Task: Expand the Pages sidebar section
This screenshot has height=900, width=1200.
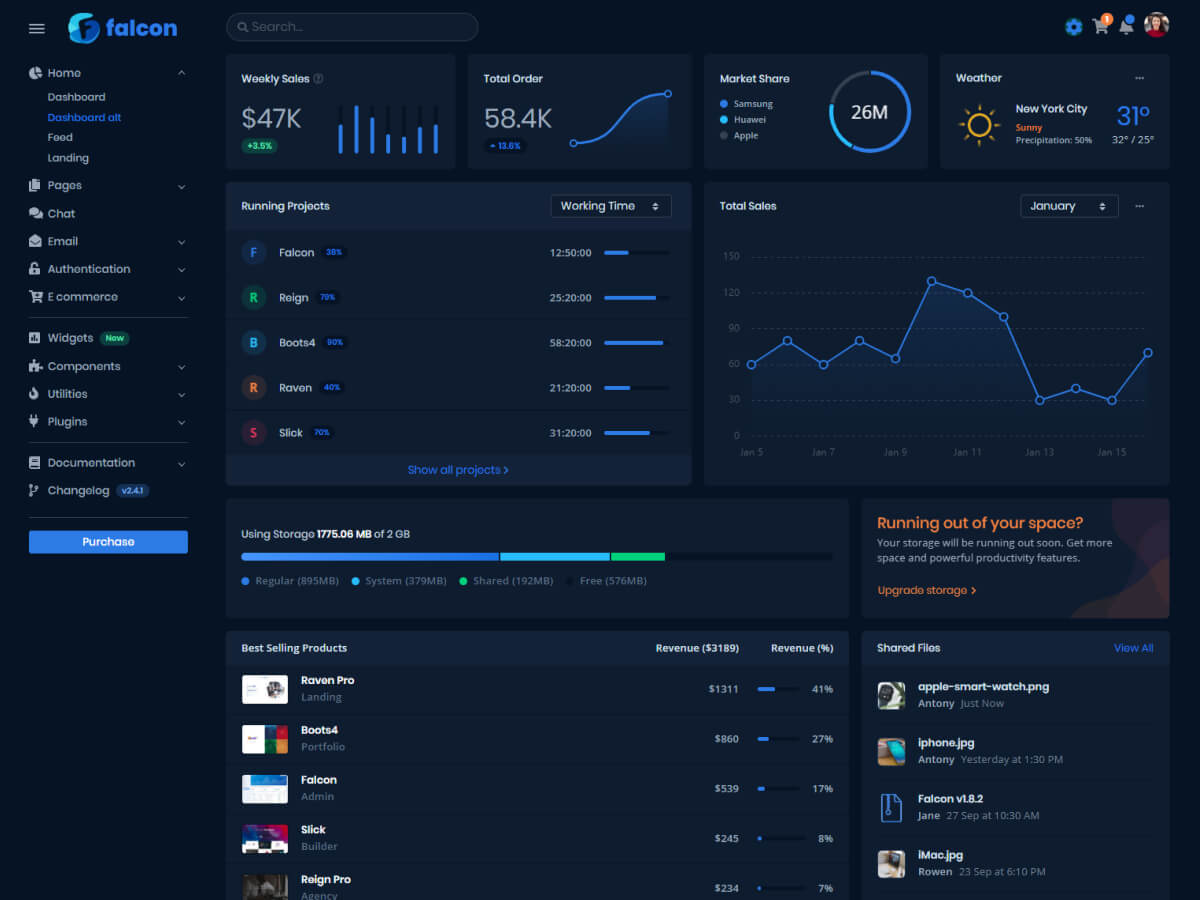Action: pyautogui.click(x=107, y=186)
